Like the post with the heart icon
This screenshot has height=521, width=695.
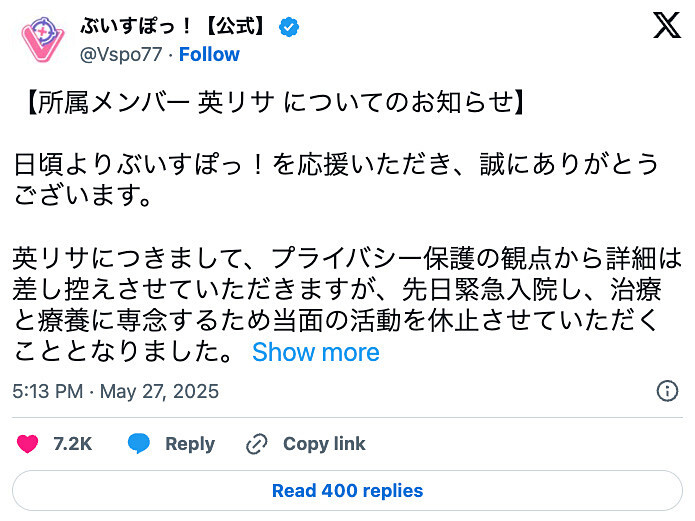[28, 444]
